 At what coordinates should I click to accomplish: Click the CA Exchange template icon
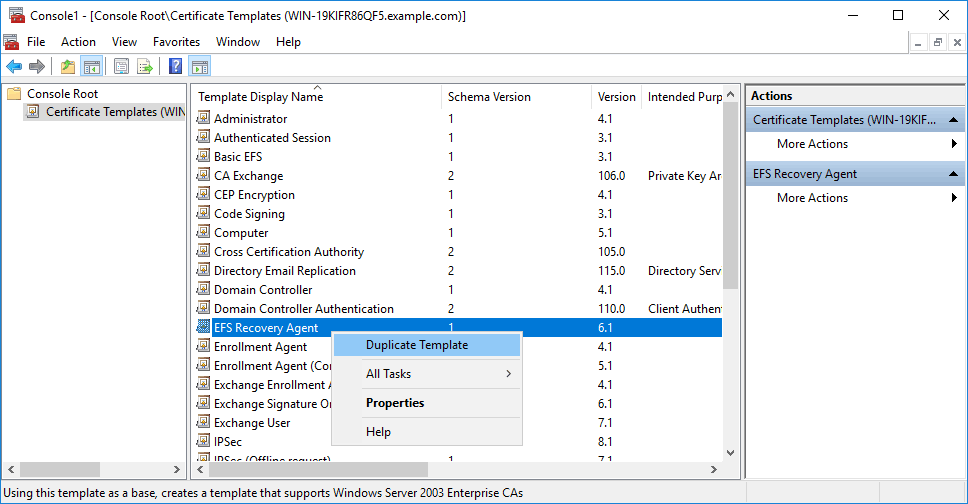(x=203, y=175)
